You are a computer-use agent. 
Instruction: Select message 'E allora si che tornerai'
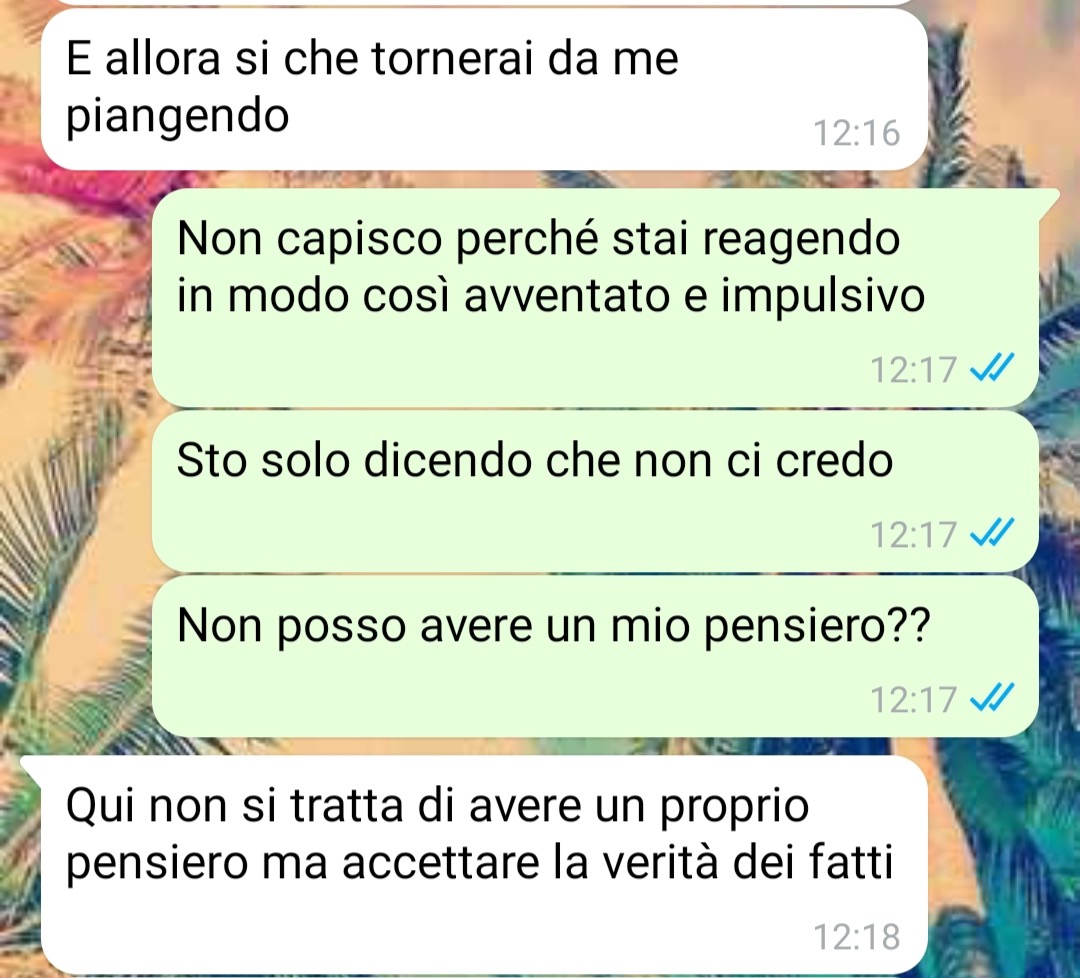[x=484, y=90]
